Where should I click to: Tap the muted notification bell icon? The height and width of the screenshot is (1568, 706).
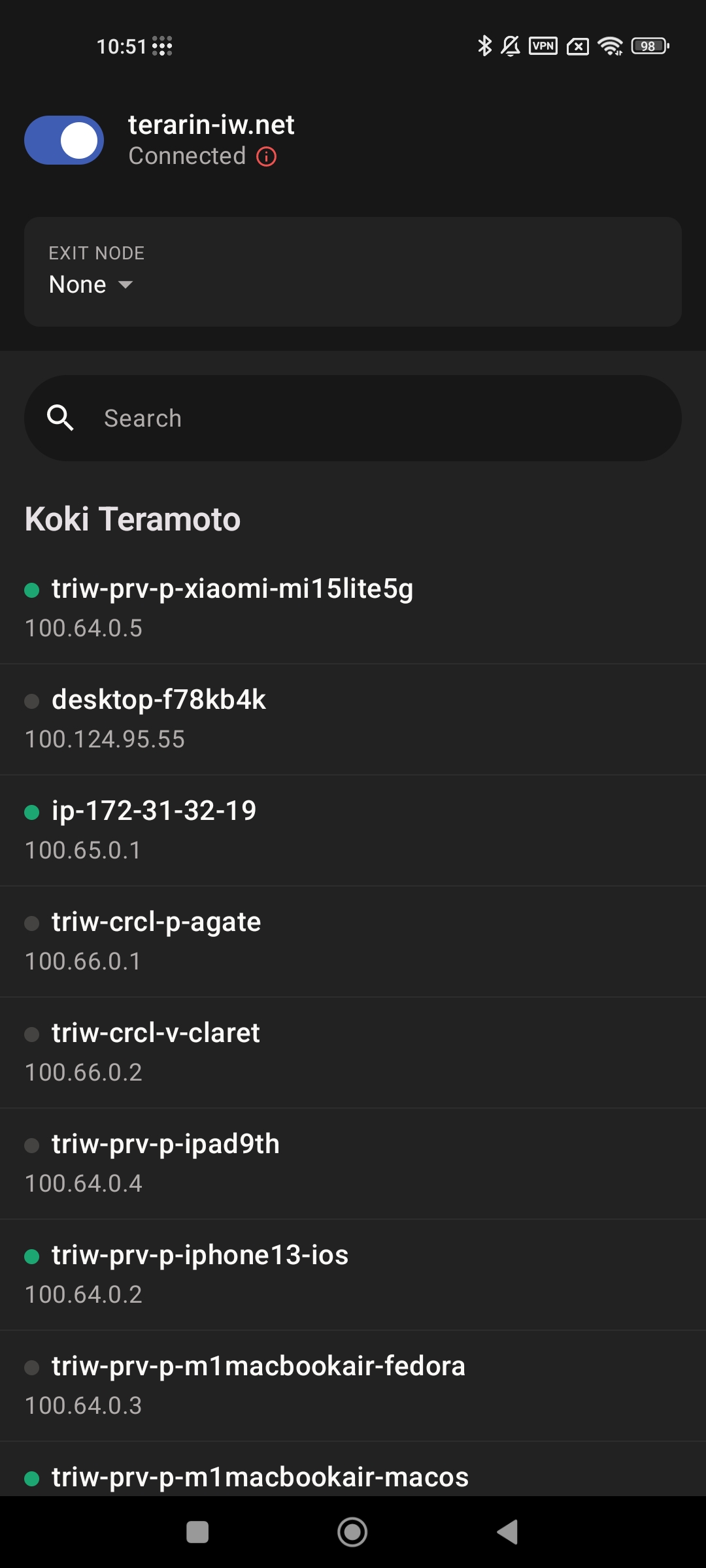[x=511, y=46]
